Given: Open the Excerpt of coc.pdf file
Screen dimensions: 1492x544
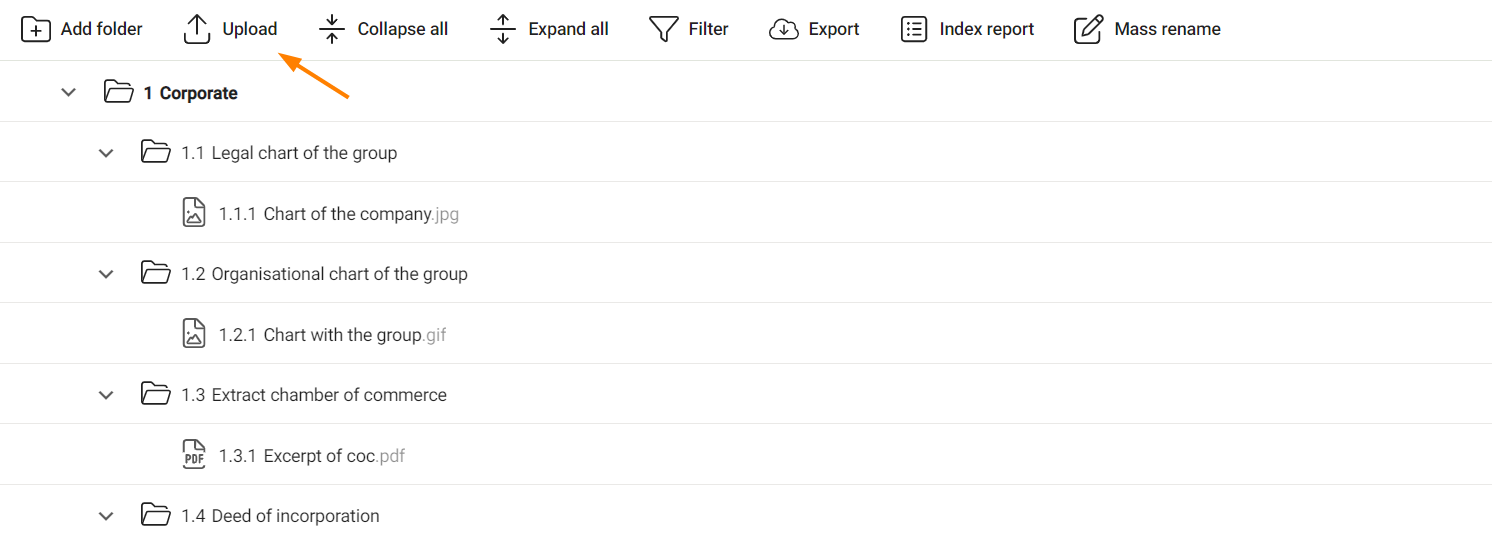Looking at the screenshot, I should click(x=312, y=456).
